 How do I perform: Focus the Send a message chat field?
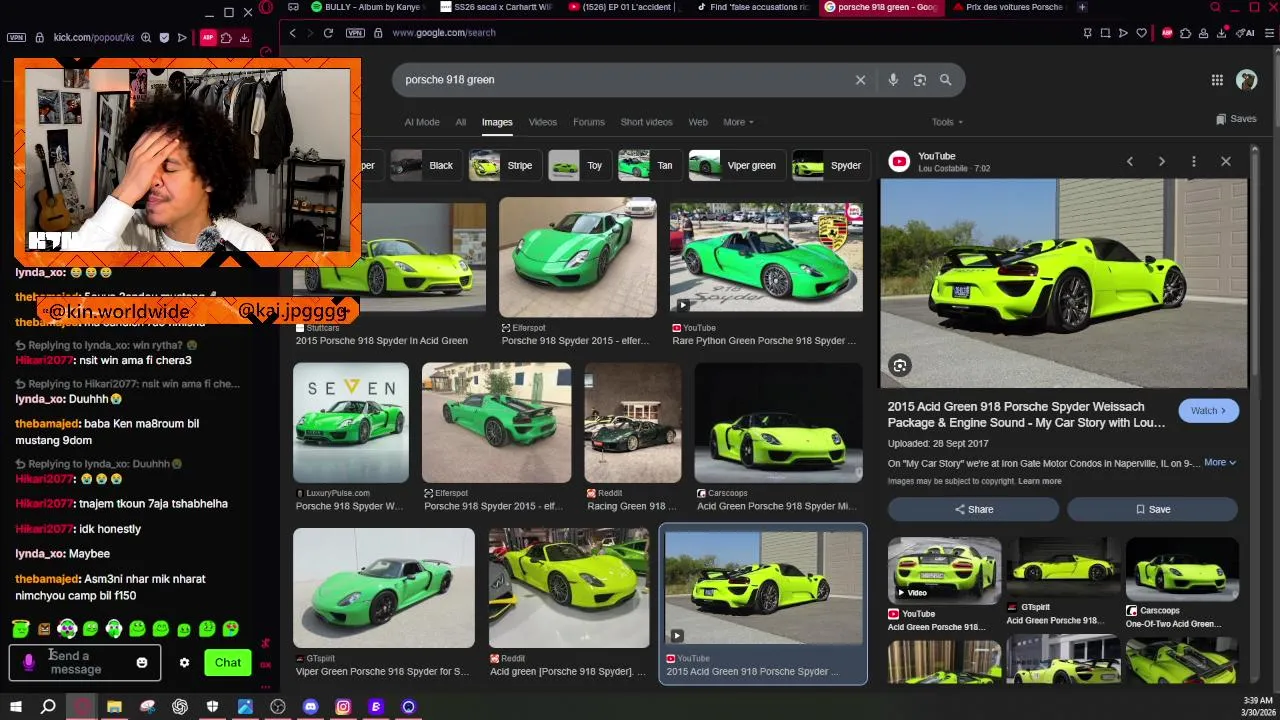[84, 663]
